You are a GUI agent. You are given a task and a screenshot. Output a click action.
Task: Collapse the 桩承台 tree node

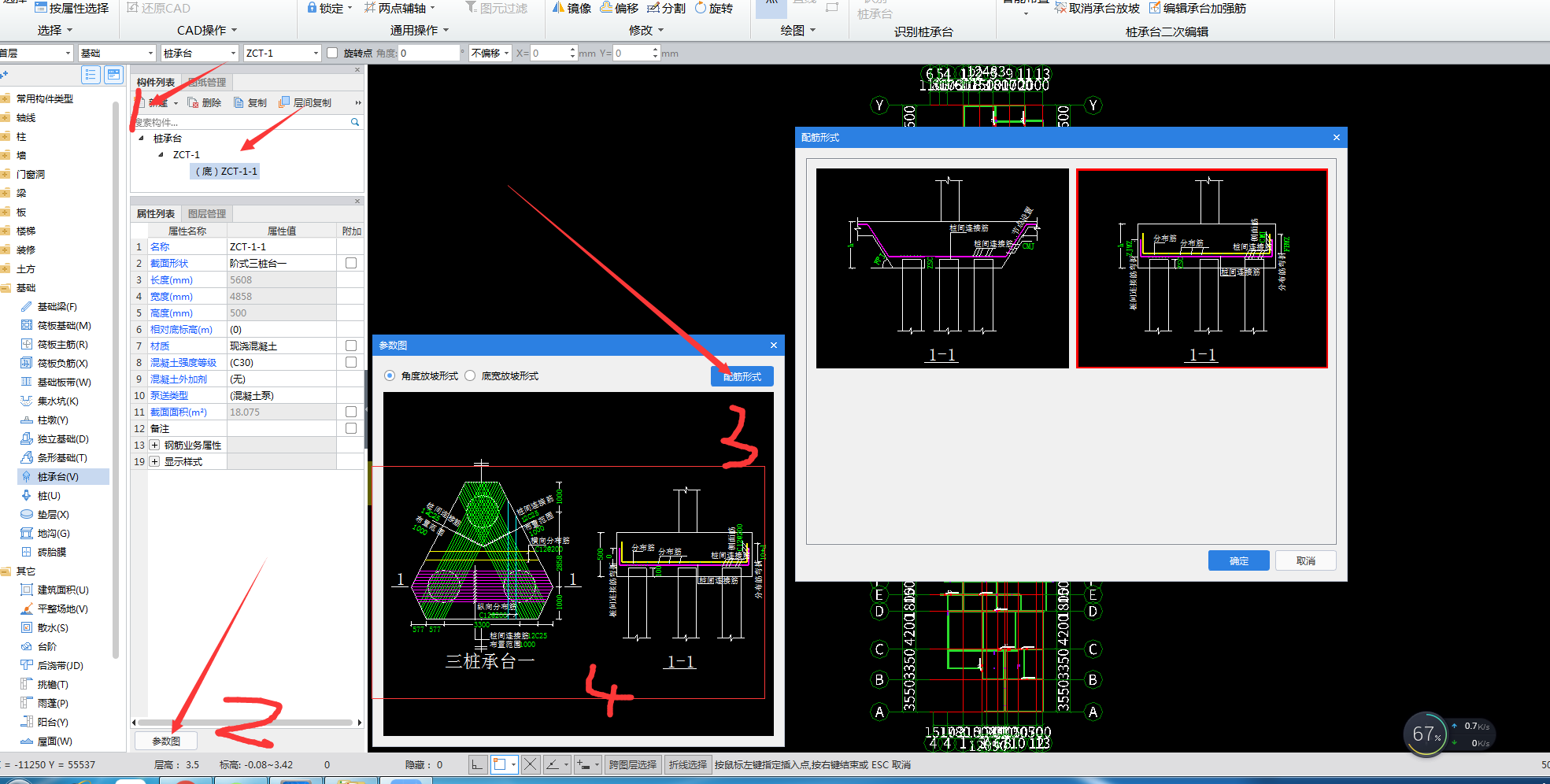[142, 138]
